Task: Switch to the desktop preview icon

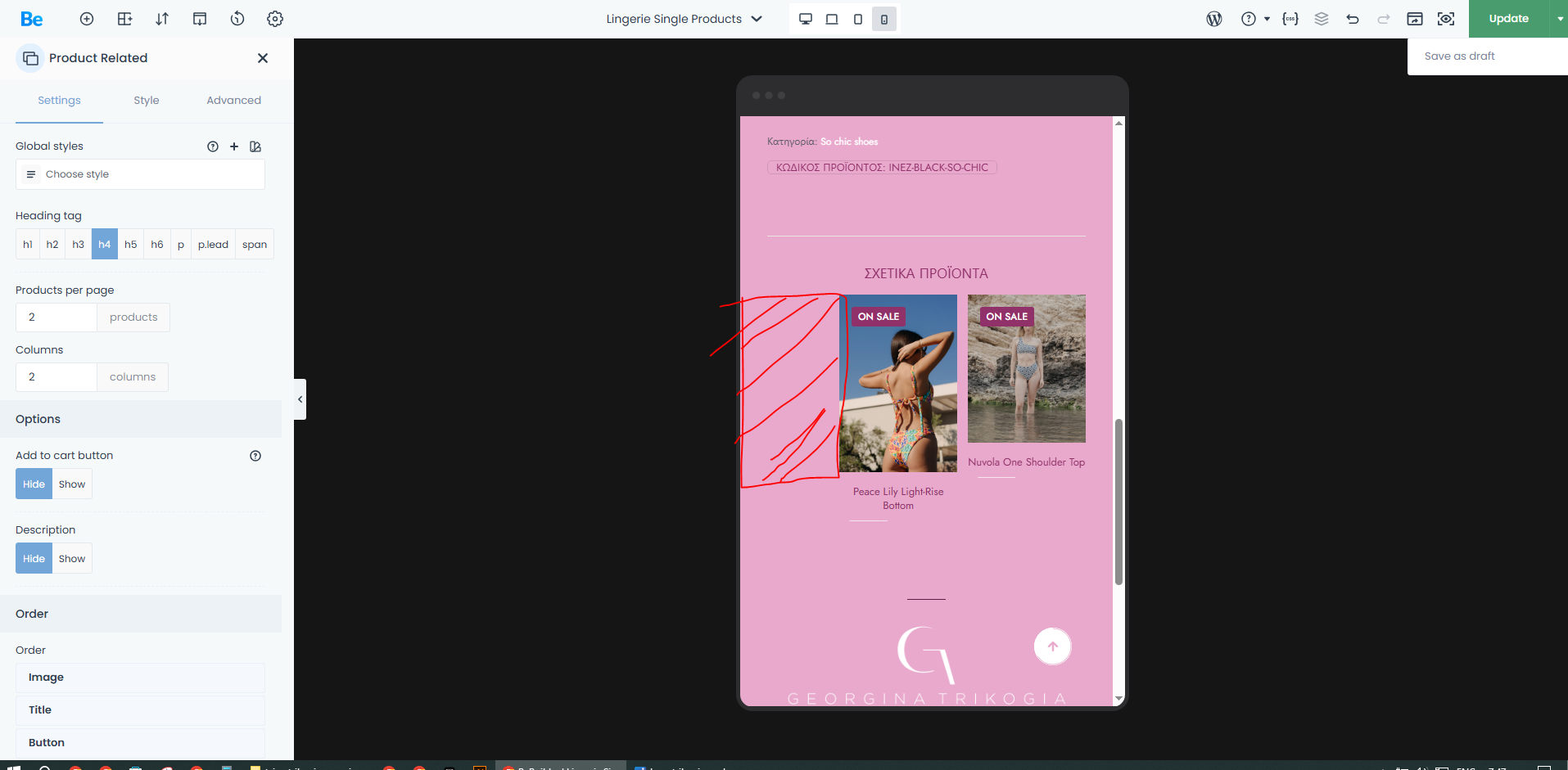Action: (x=806, y=19)
